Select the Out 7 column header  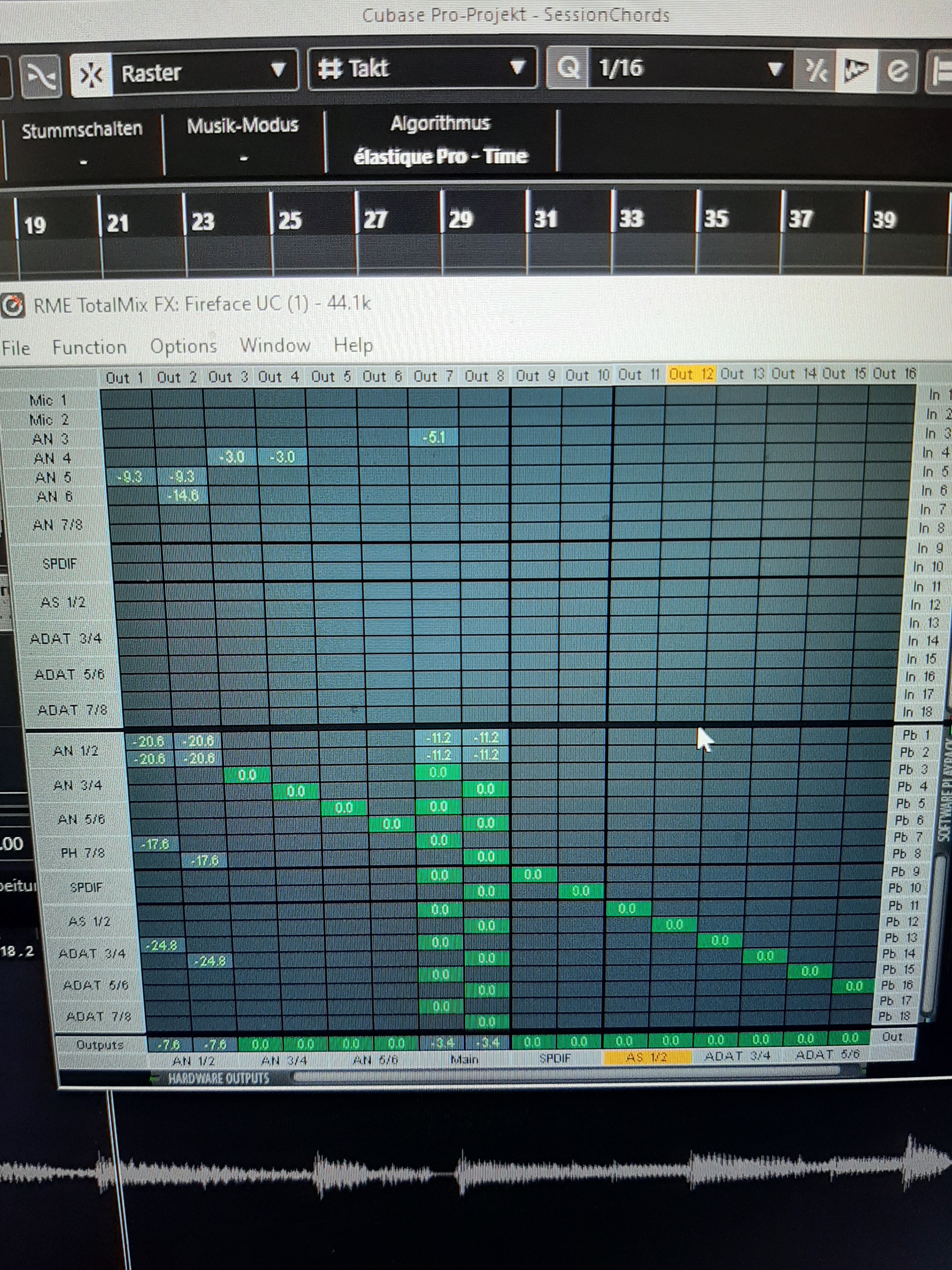pos(433,377)
